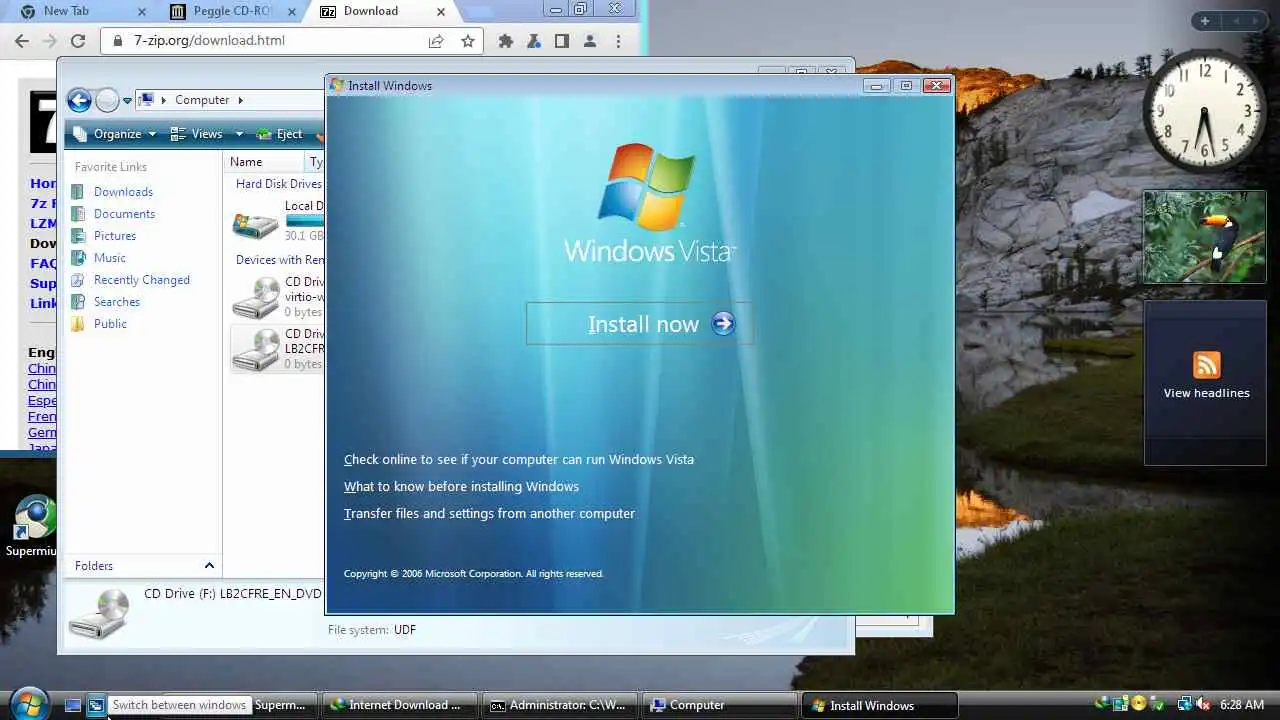The width and height of the screenshot is (1280, 720).
Task: Click the share page icon in address bar
Action: click(436, 41)
